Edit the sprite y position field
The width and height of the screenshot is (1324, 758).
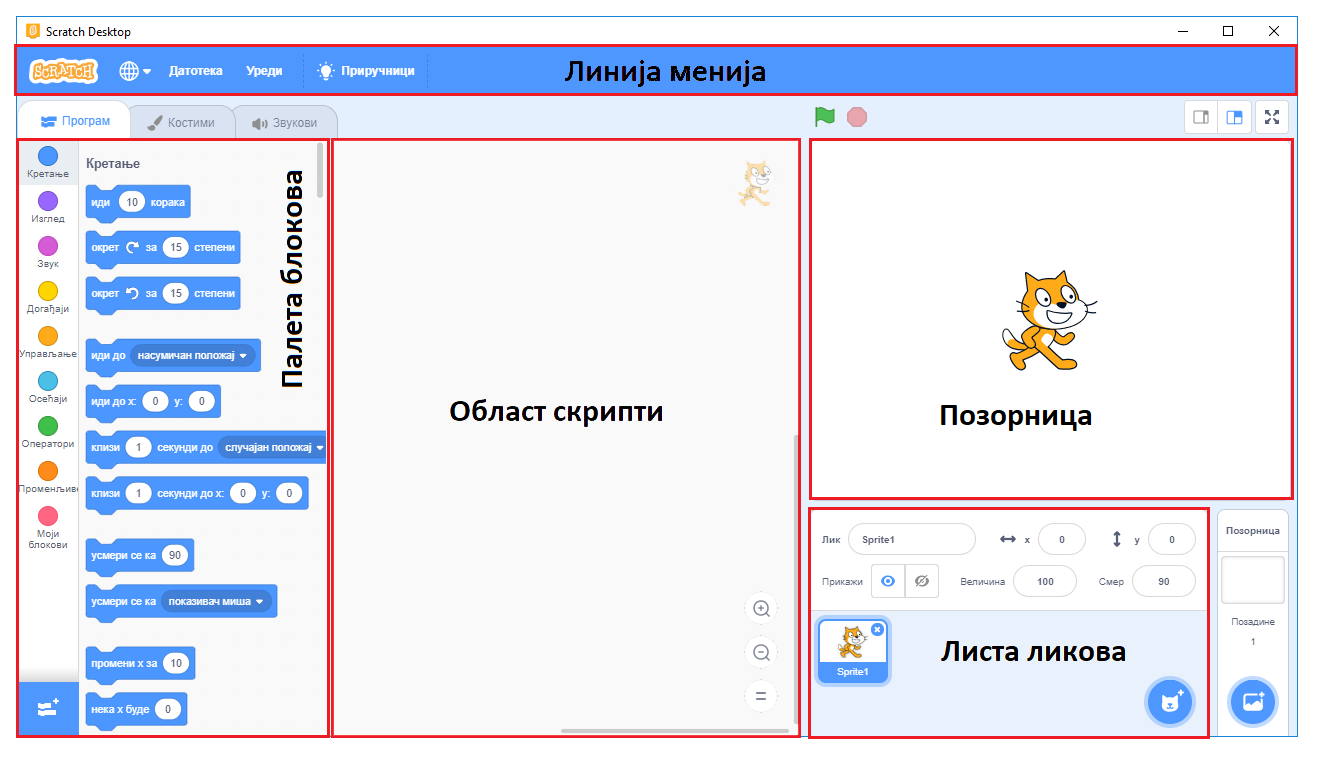pos(1172,539)
